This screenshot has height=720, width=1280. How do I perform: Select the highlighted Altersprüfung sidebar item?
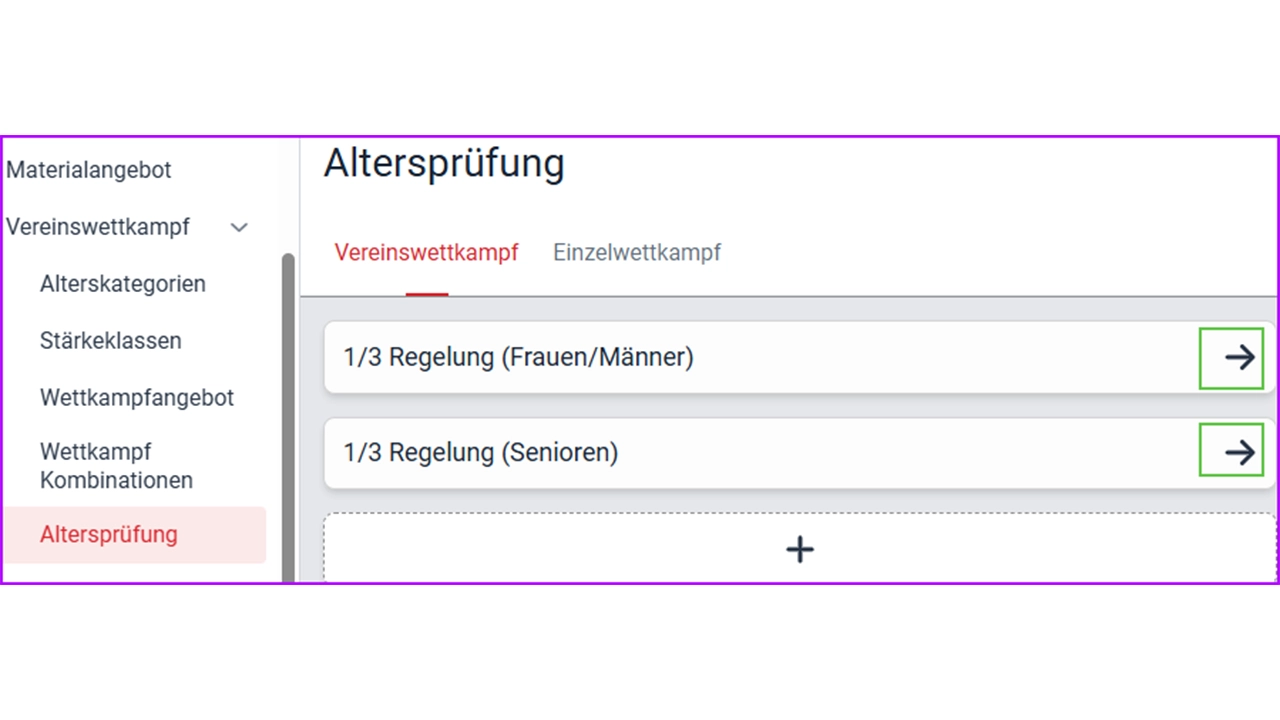click(134, 534)
